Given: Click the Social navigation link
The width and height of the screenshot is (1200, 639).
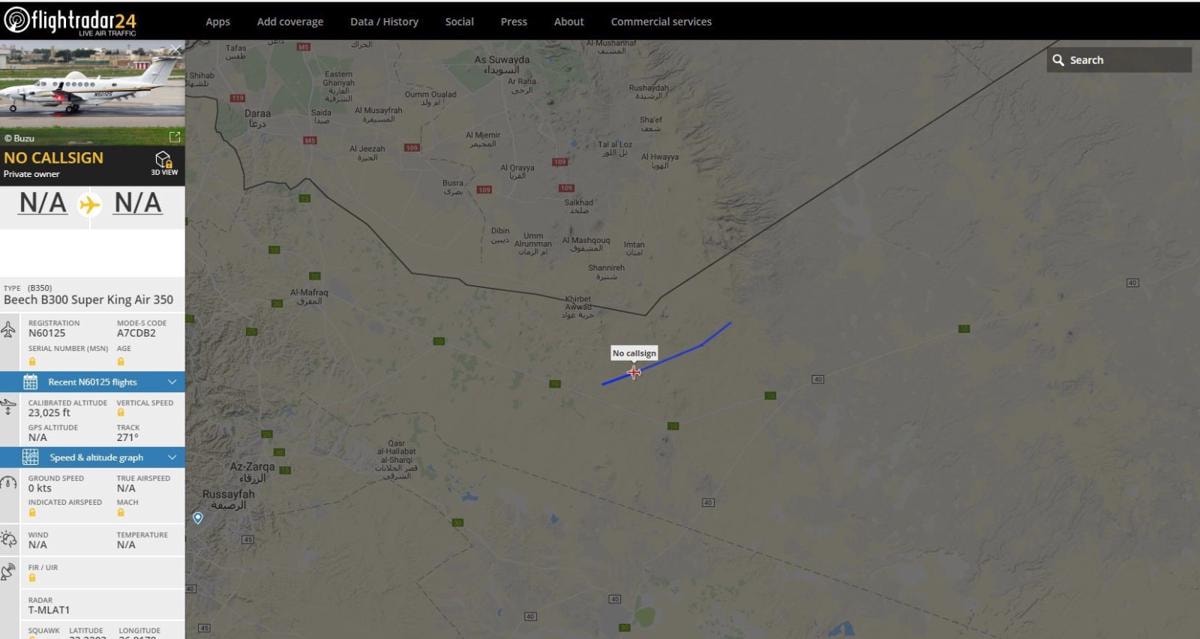Looking at the screenshot, I should tap(459, 21).
